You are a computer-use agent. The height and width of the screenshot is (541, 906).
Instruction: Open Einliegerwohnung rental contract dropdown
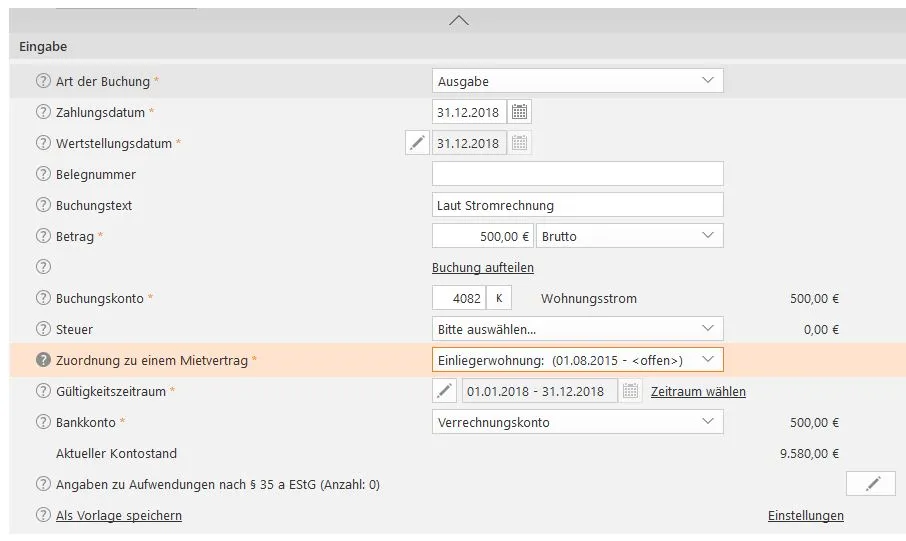(578, 360)
